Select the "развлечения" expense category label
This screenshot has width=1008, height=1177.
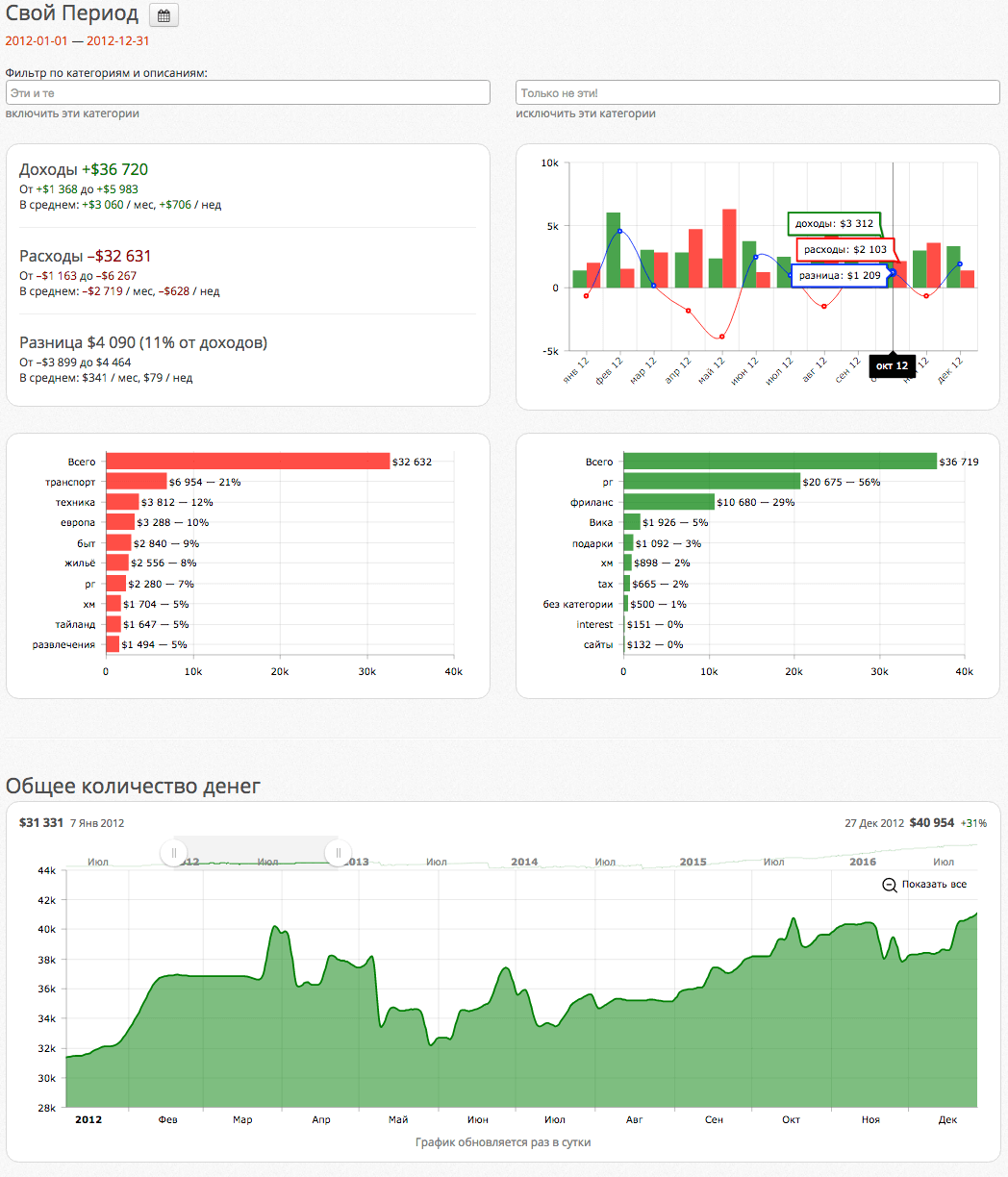click(64, 644)
